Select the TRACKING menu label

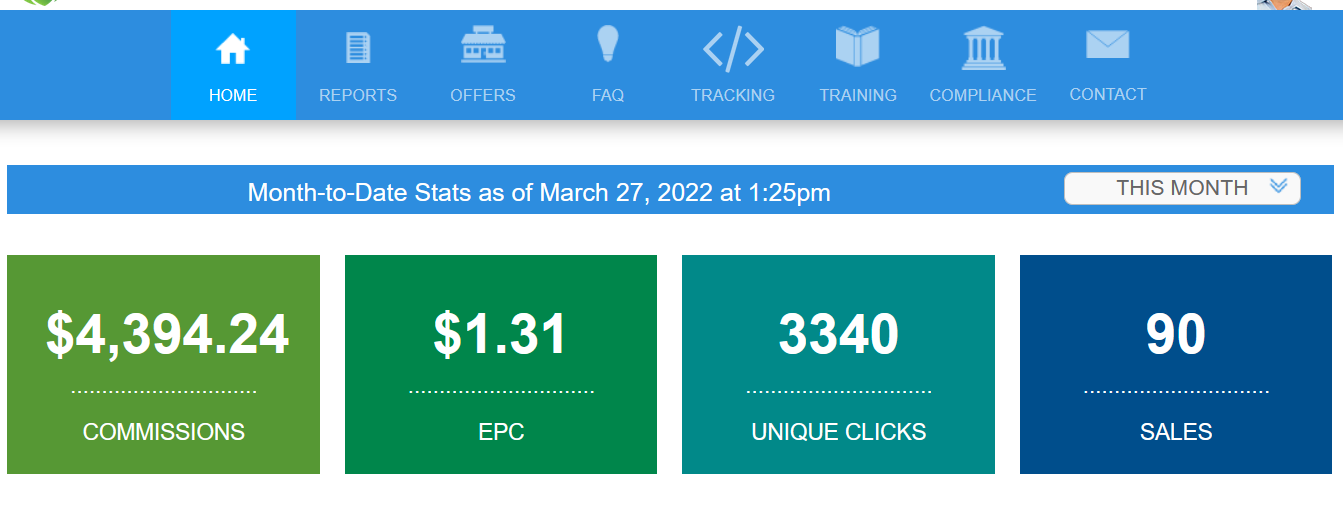click(733, 95)
